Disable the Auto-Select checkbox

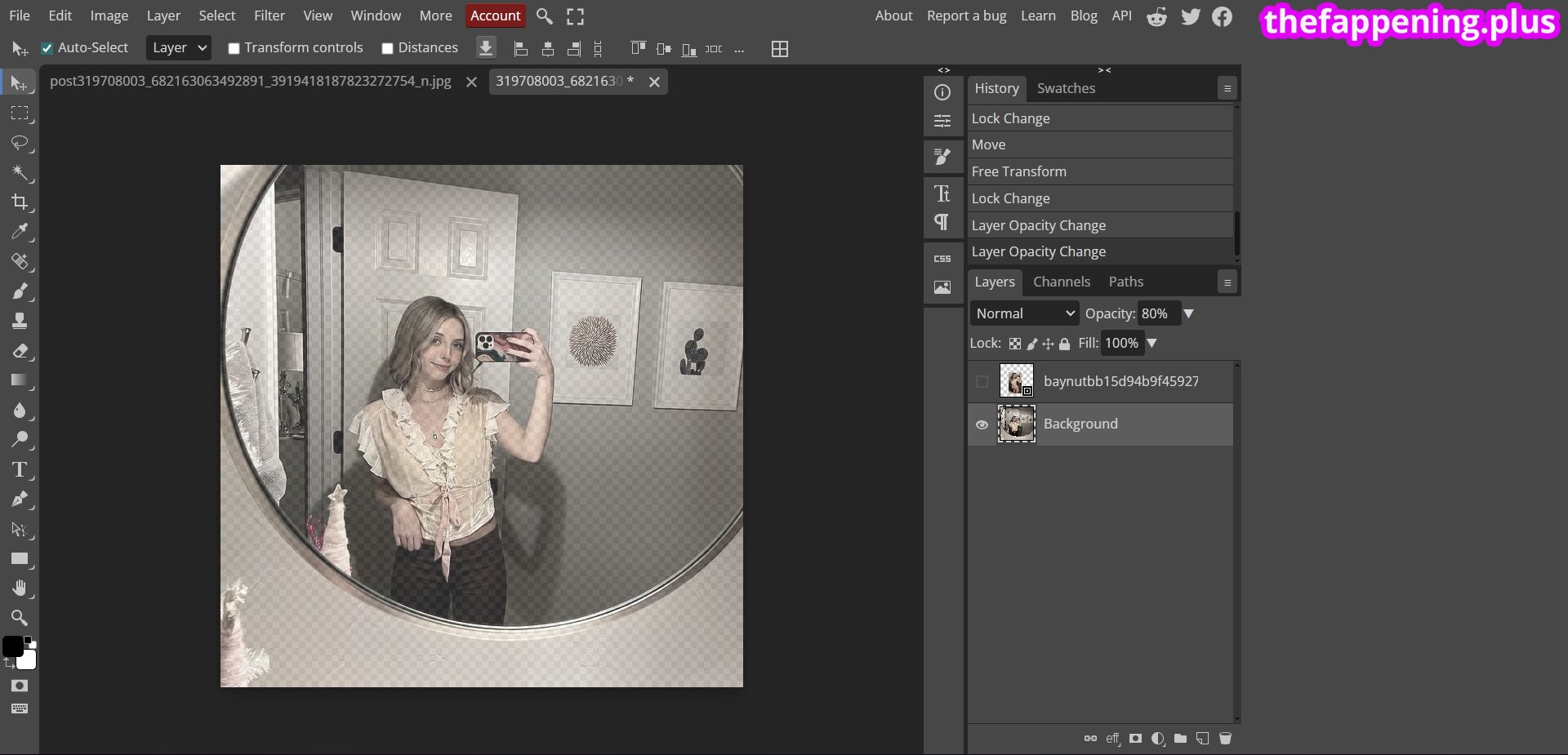[x=47, y=48]
